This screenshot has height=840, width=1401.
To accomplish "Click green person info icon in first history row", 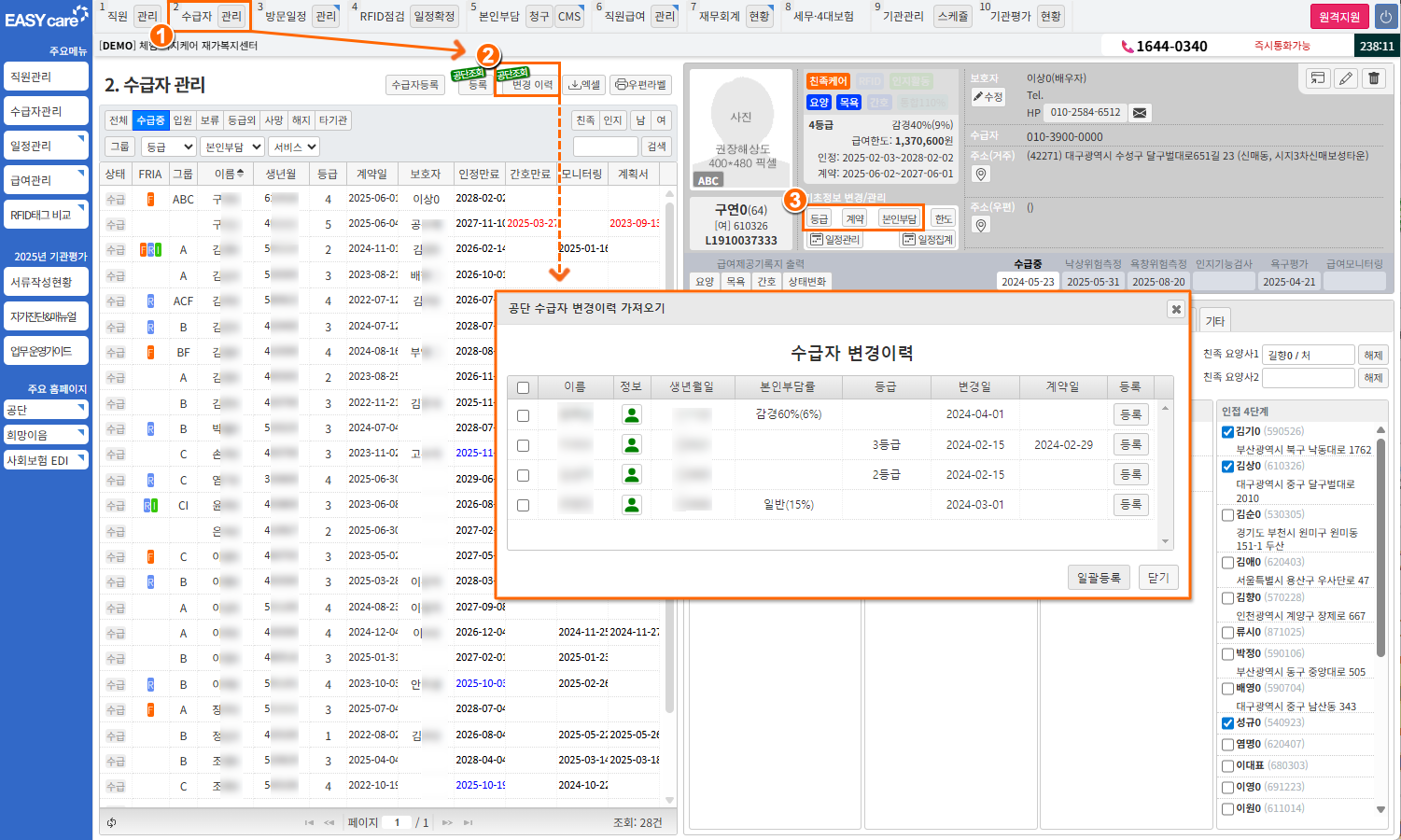I will click(x=632, y=414).
